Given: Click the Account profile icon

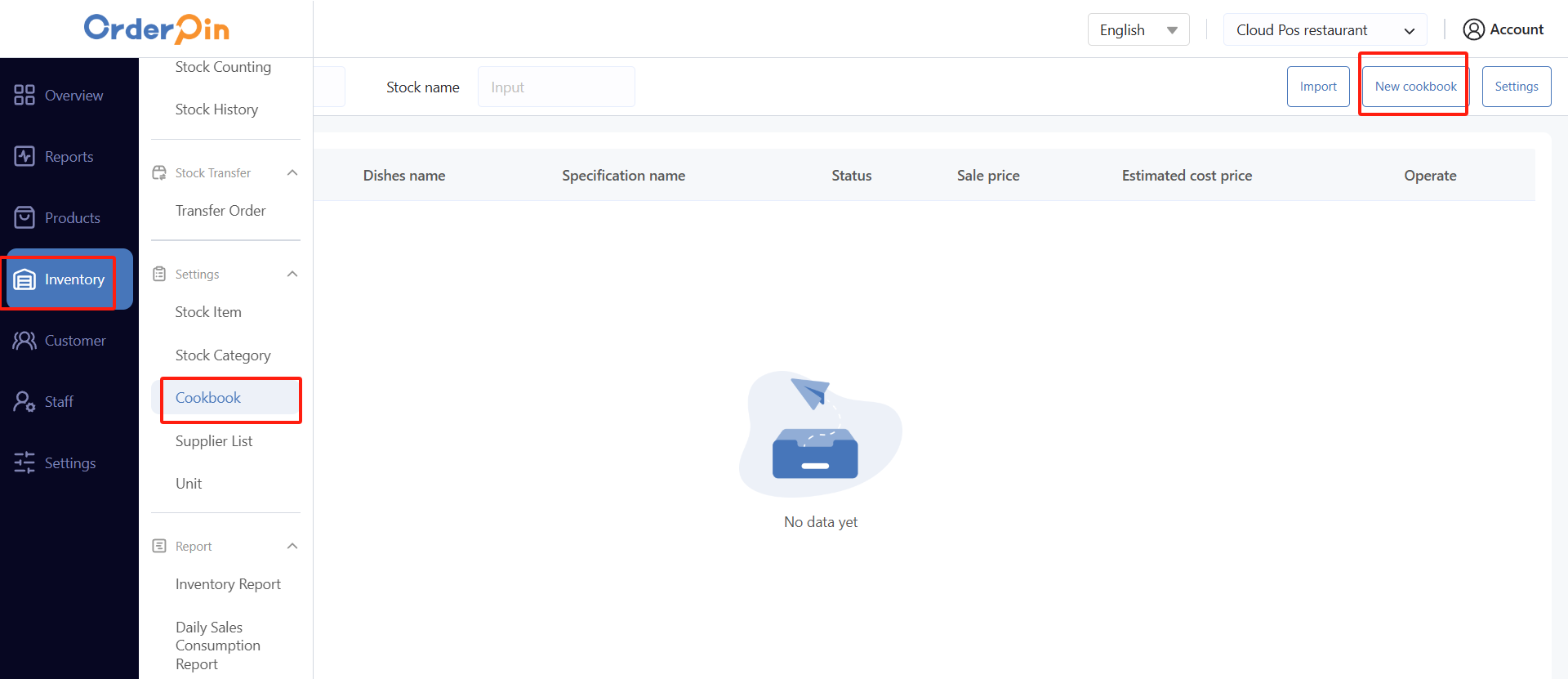Looking at the screenshot, I should tap(1473, 29).
